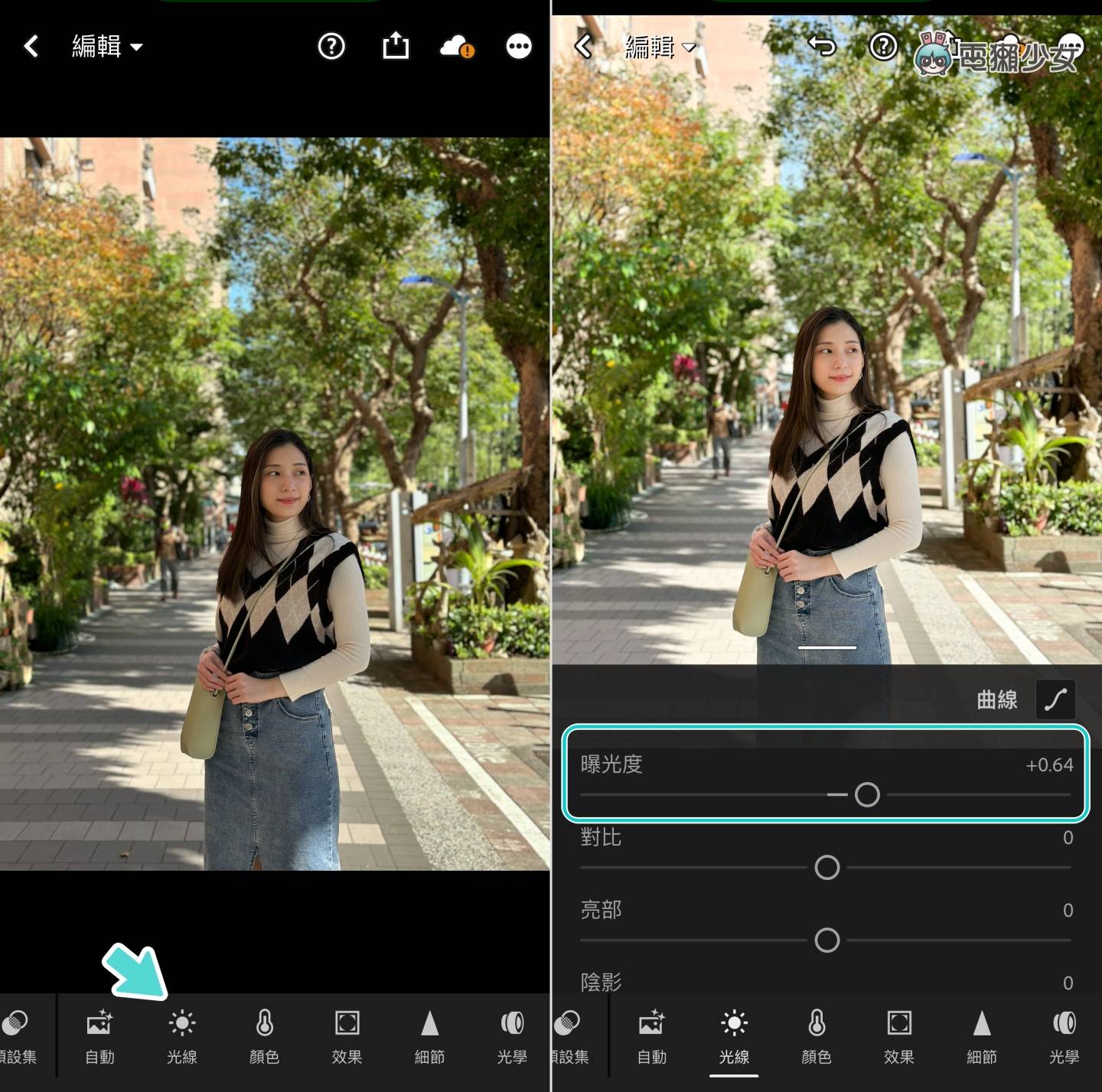The height and width of the screenshot is (1092, 1102).
Task: Open more options in left screen
Action: [519, 47]
